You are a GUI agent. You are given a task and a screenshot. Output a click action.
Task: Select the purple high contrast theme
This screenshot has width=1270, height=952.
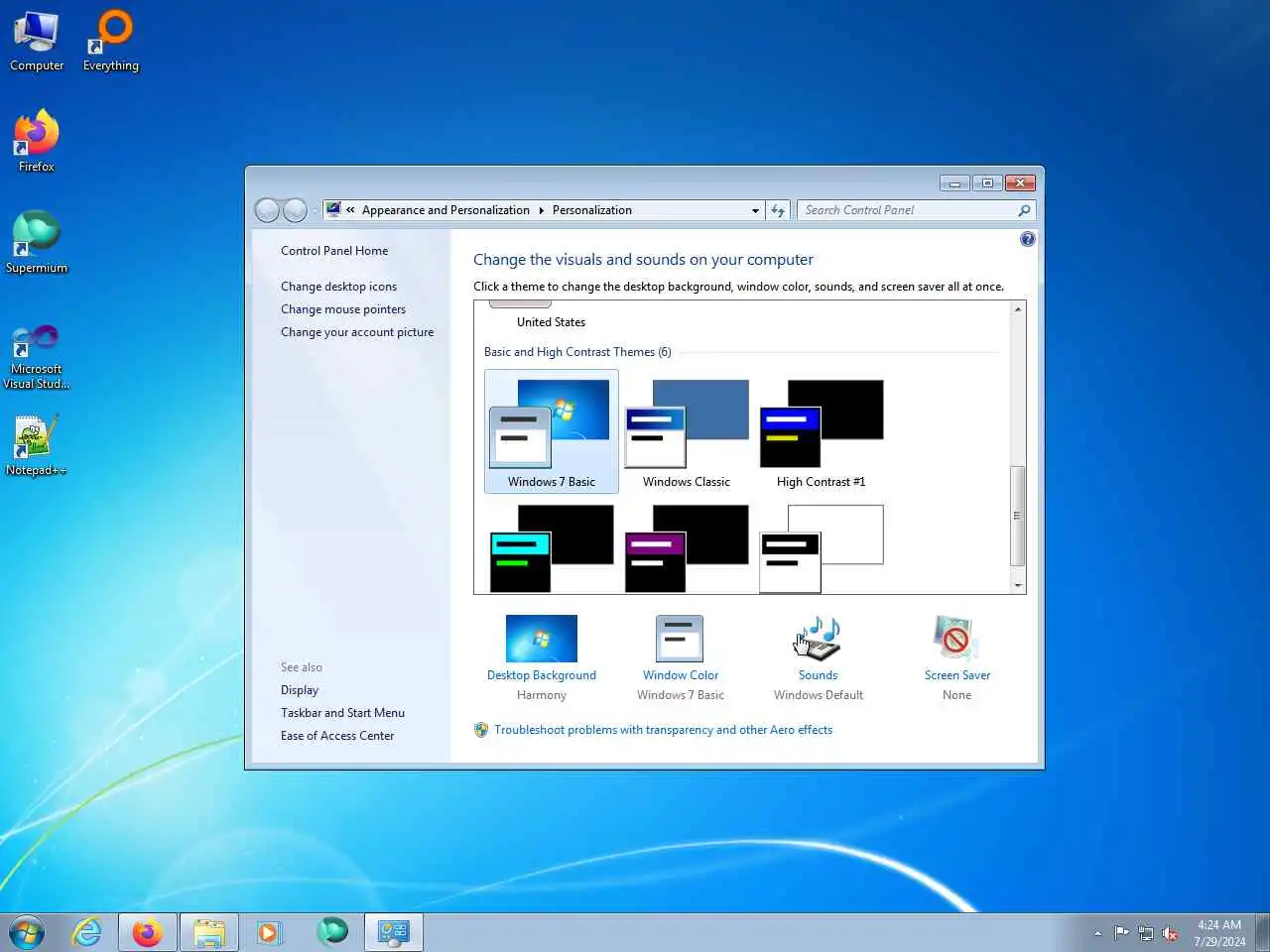687,548
